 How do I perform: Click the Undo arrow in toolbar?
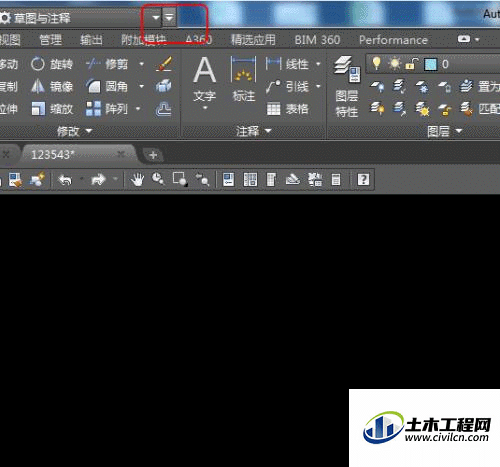point(65,180)
